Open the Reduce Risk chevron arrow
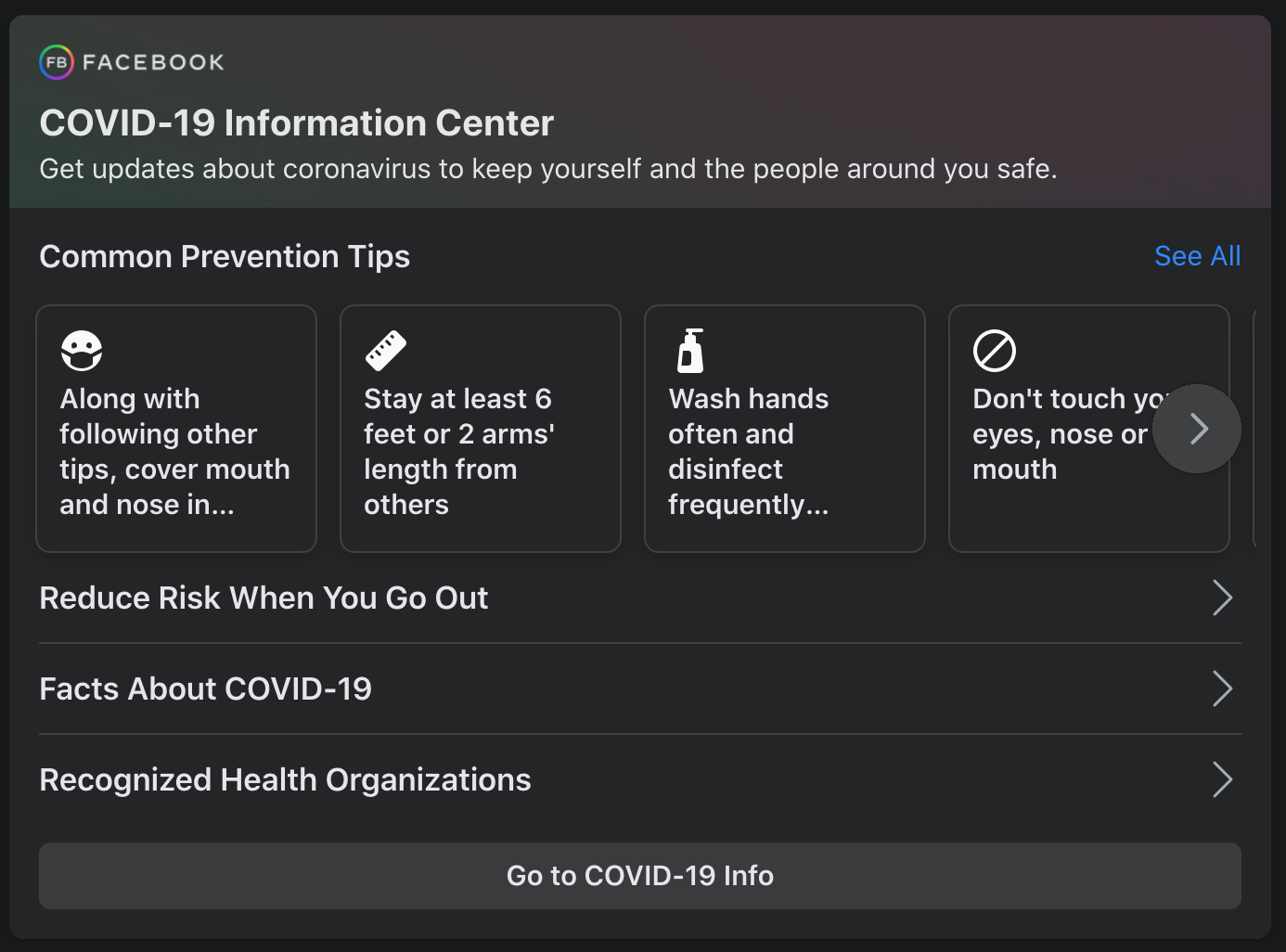 click(x=1223, y=598)
